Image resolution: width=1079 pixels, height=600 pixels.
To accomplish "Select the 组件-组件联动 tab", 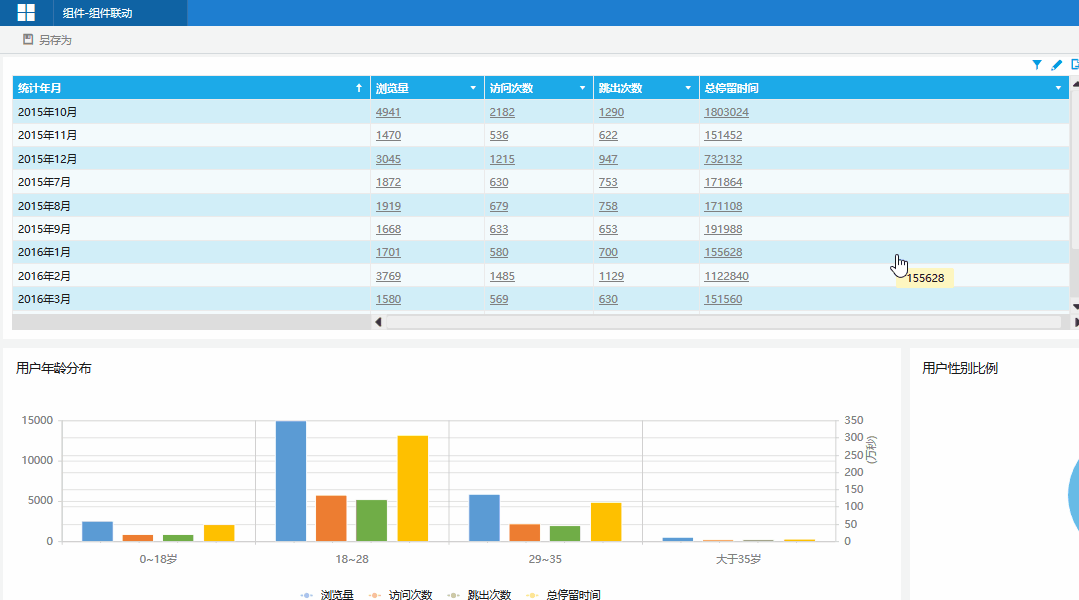I will point(97,13).
